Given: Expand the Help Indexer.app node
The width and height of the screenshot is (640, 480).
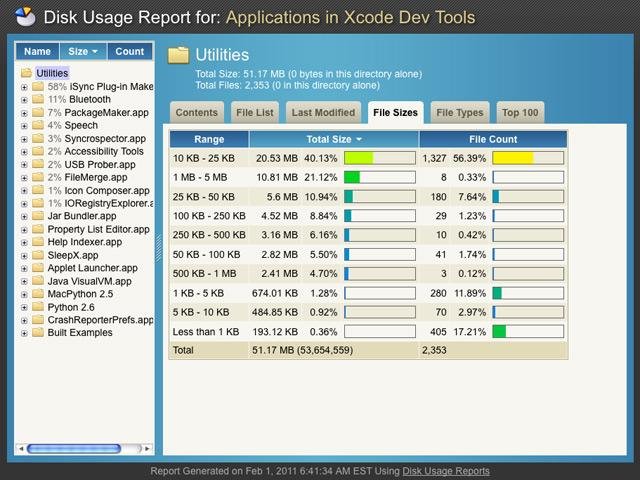Looking at the screenshot, I should [x=24, y=242].
